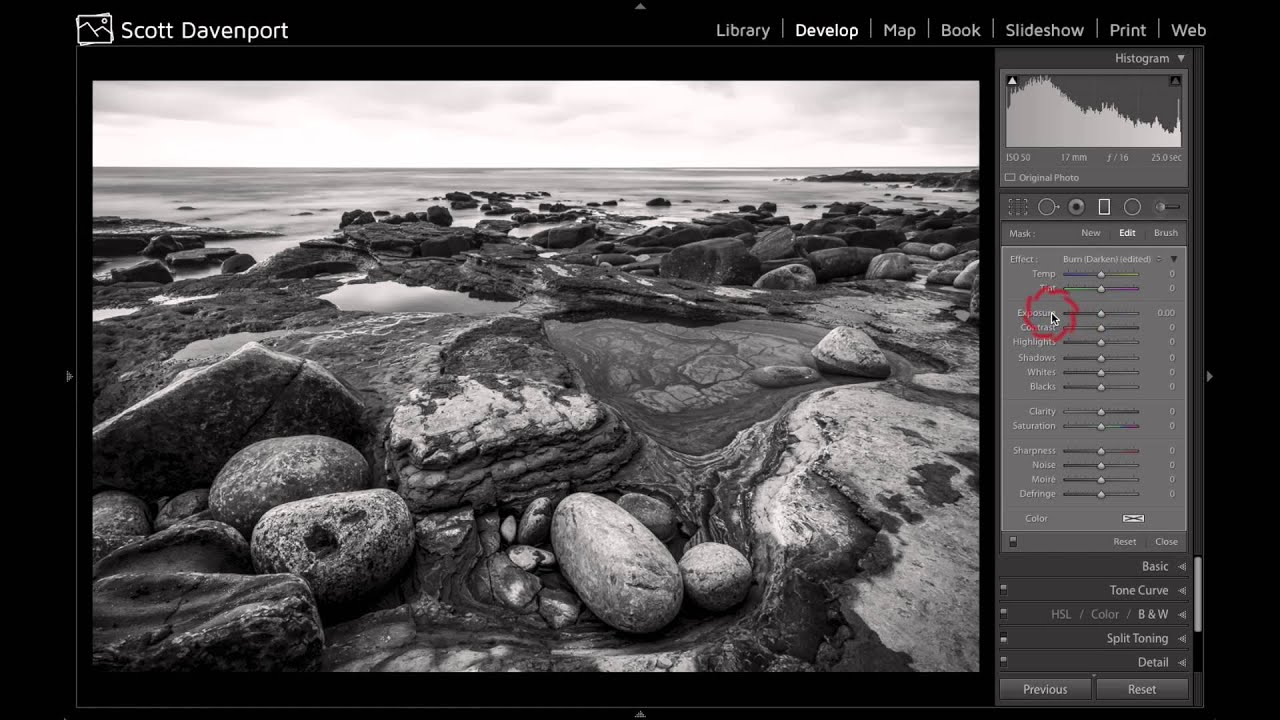Select the Crop Overlay tool
Image resolution: width=1280 pixels, height=720 pixels.
(1018, 207)
